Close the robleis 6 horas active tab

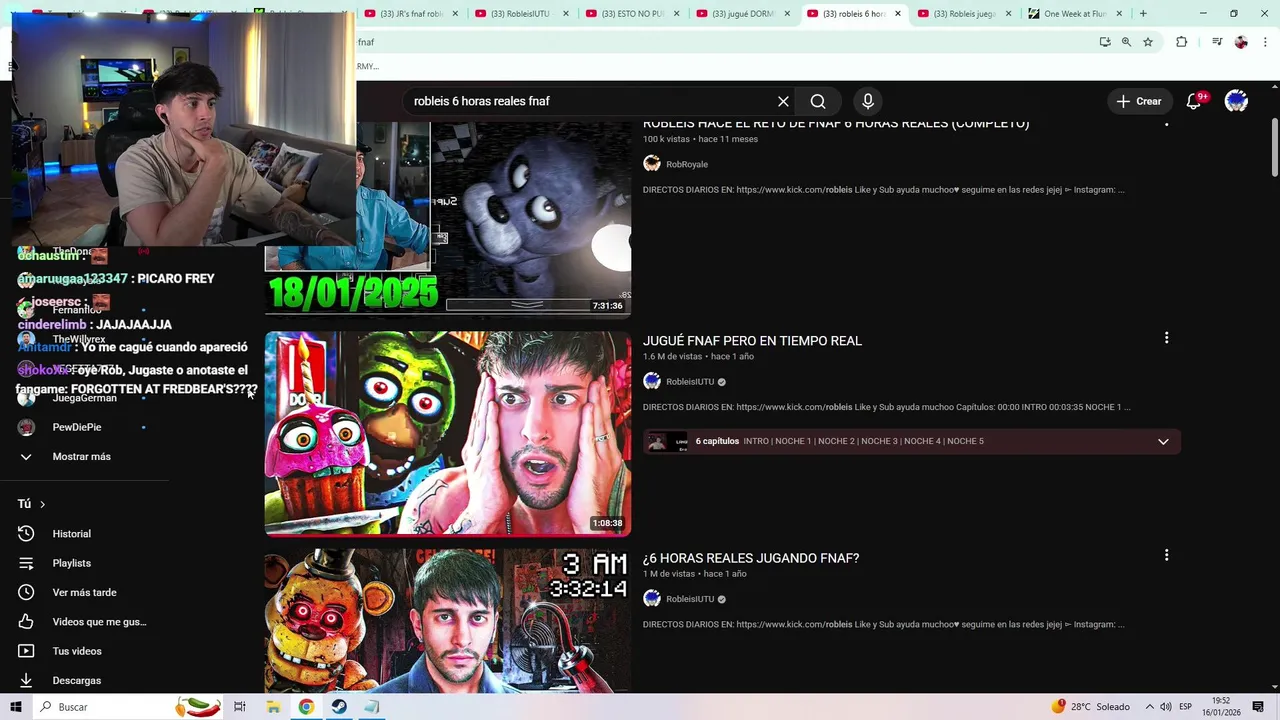[897, 14]
